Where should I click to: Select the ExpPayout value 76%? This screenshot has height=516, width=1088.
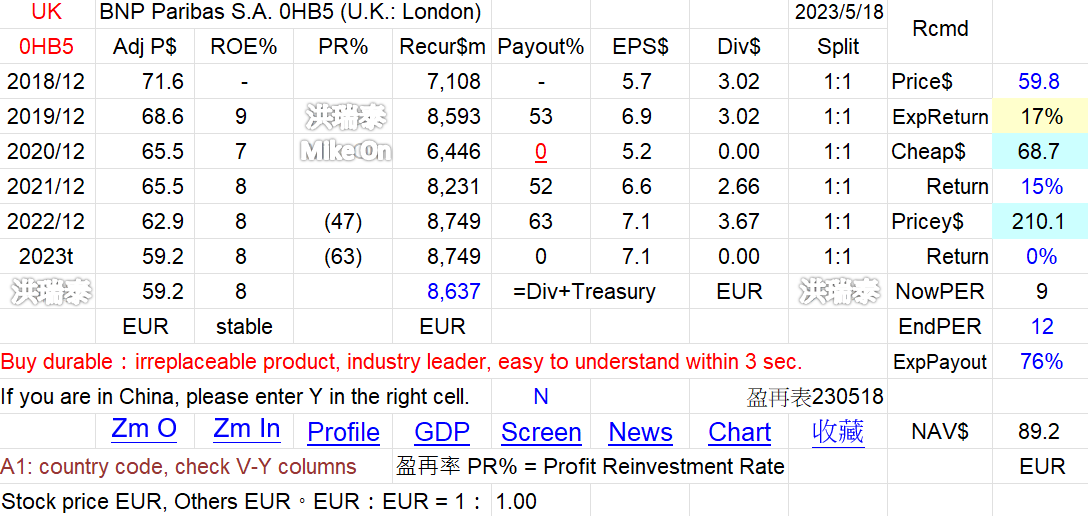click(1039, 361)
